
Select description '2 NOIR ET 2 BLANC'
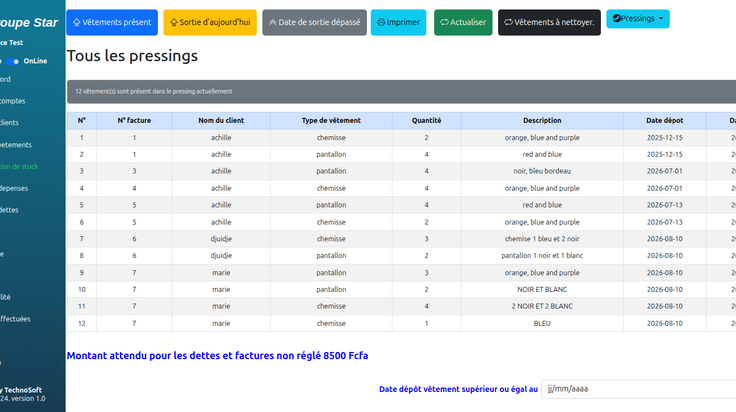click(542, 306)
